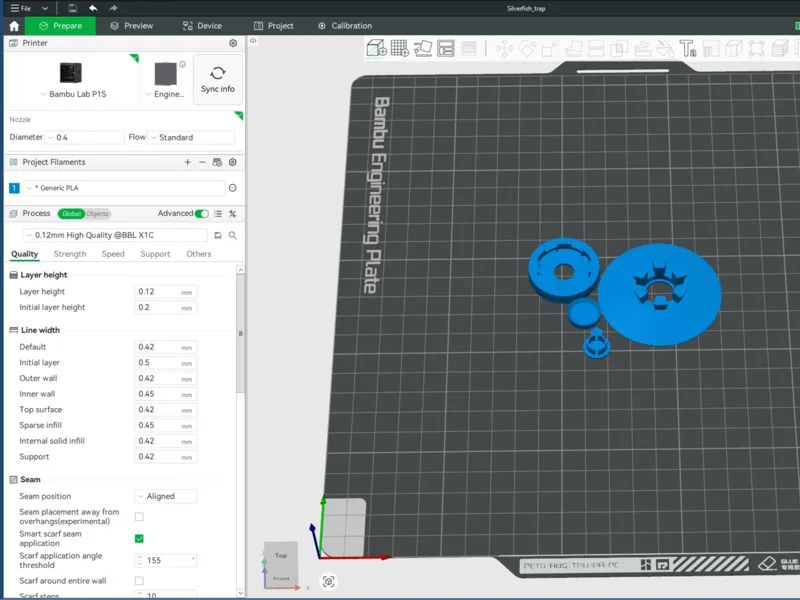Click the Add plate icon
The image size is (800, 600).
click(399, 48)
